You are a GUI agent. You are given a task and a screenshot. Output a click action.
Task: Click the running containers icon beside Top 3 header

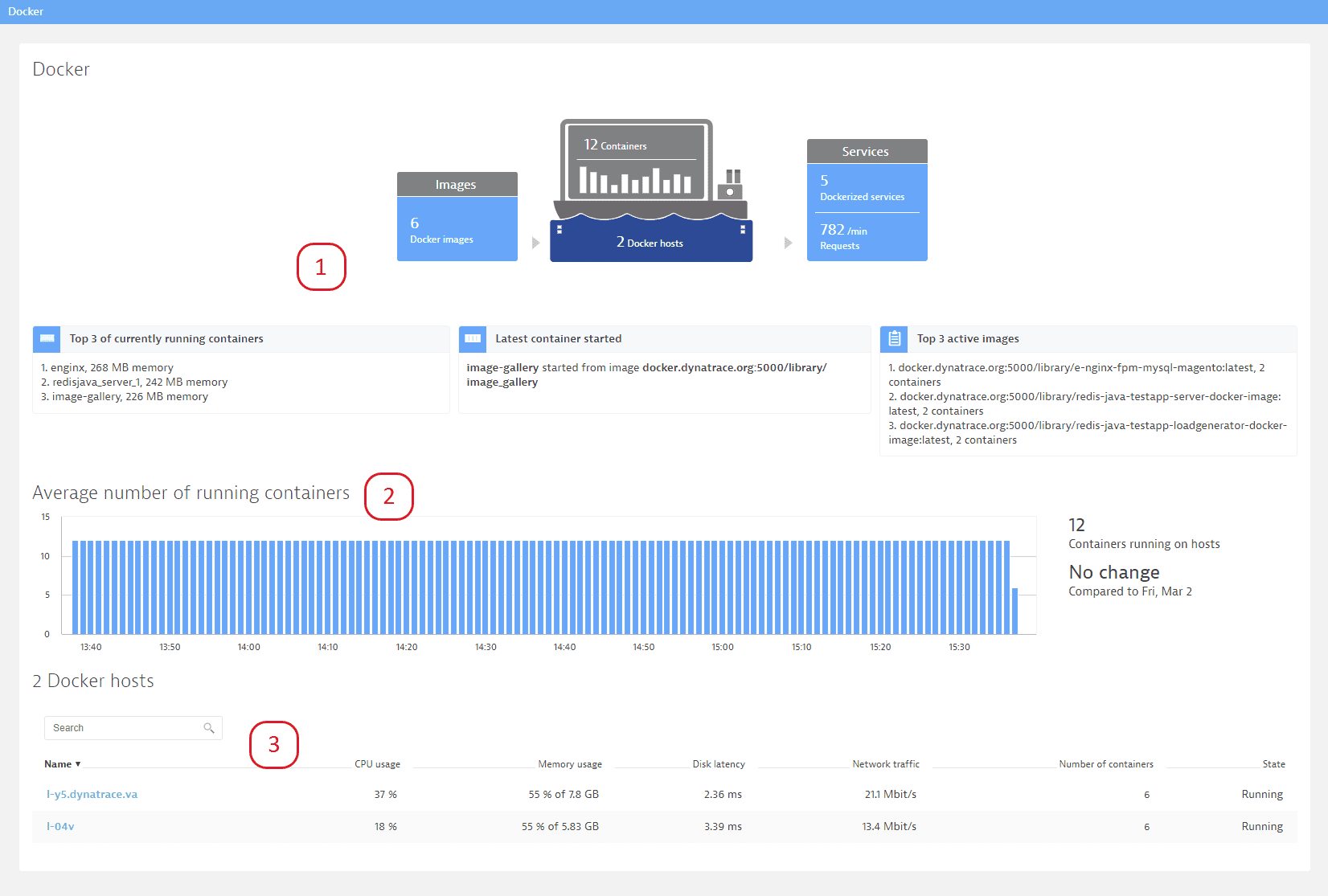[47, 339]
